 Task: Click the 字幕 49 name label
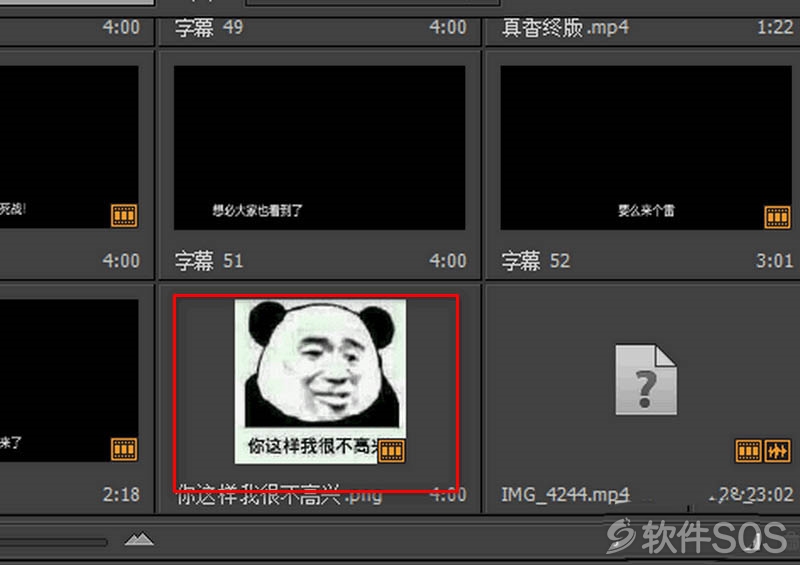[209, 27]
